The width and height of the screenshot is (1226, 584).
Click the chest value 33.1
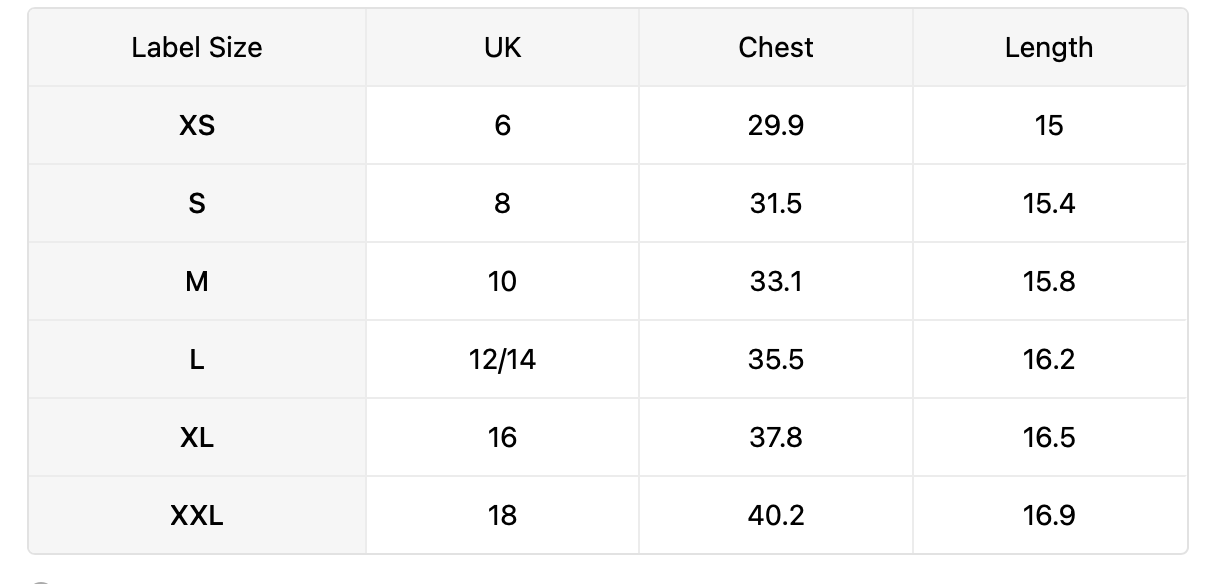776,281
